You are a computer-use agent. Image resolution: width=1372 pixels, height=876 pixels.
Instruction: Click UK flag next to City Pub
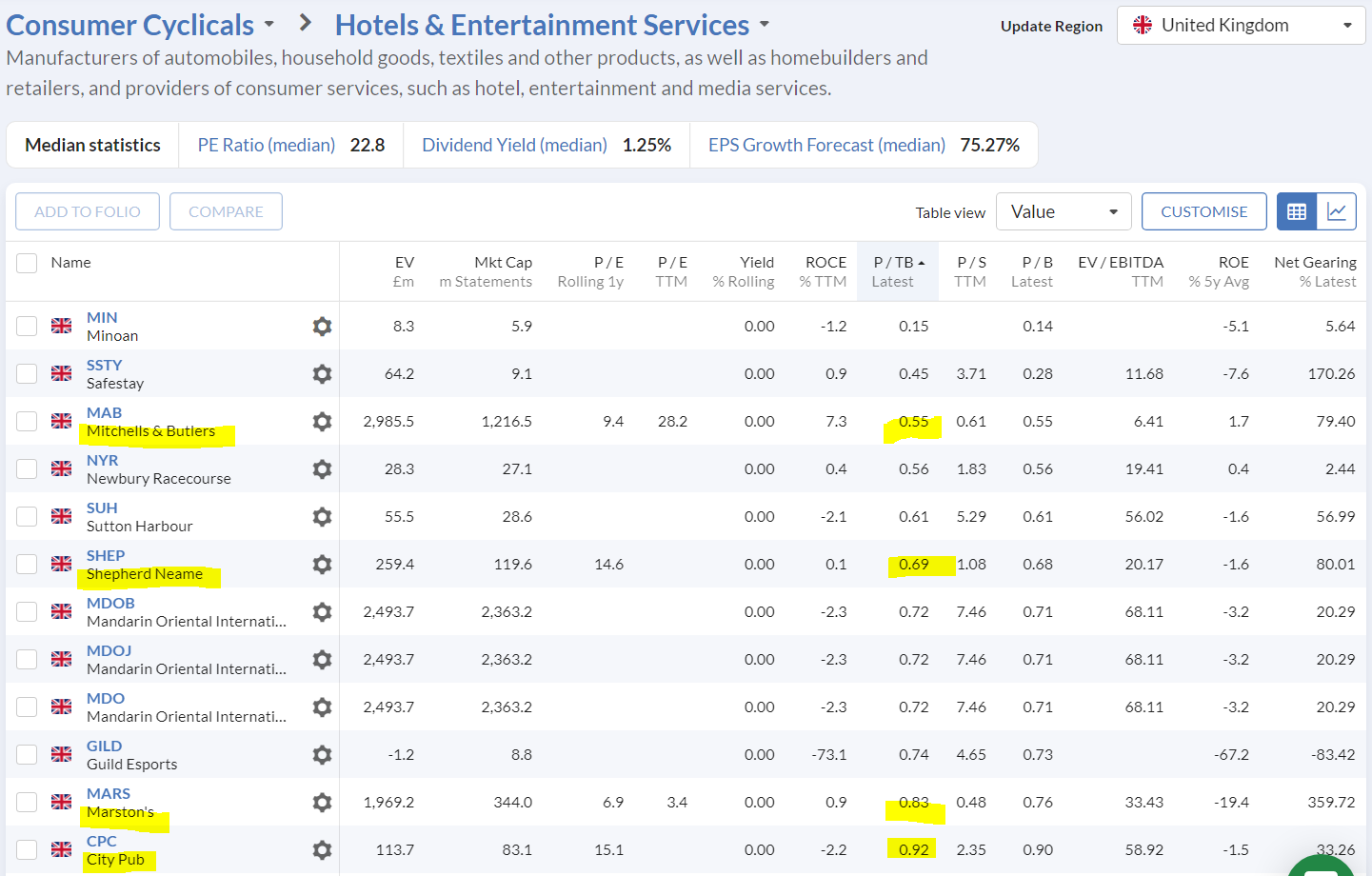(x=62, y=849)
